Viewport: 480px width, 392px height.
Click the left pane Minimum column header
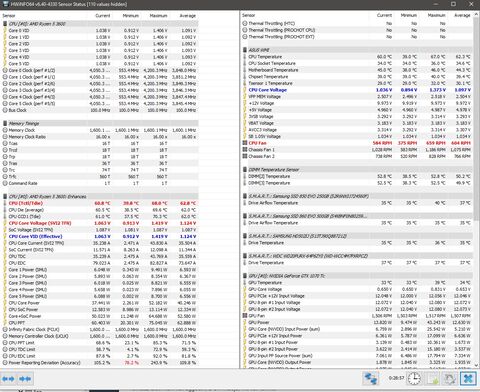(130, 16)
